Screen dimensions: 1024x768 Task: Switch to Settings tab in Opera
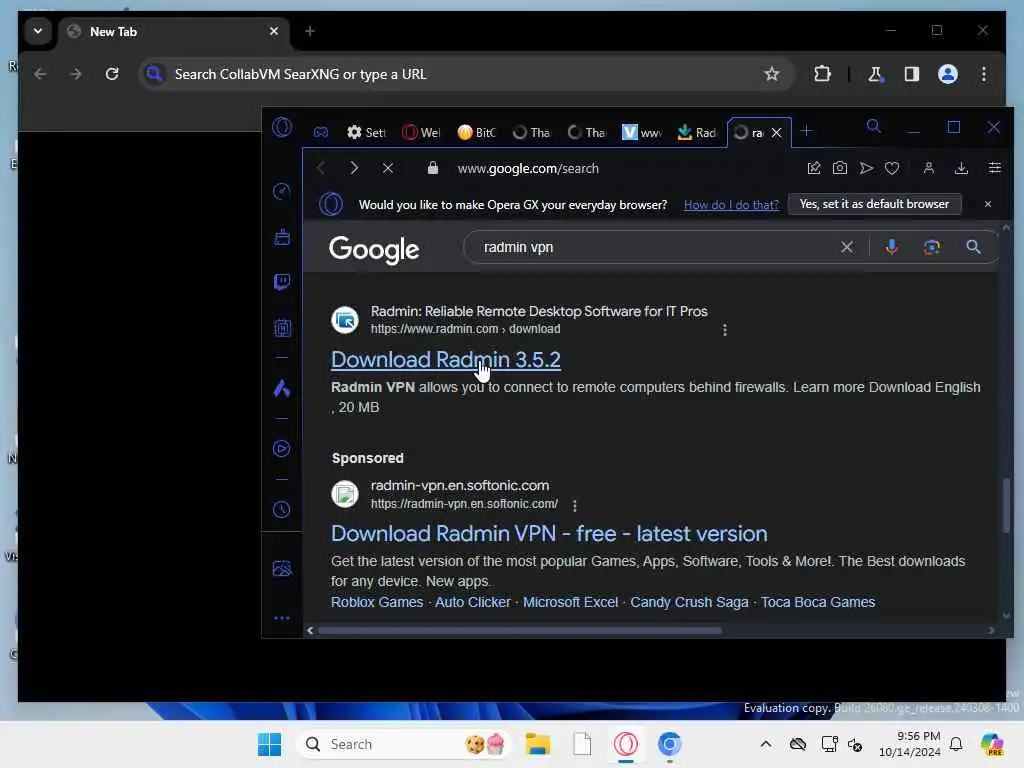coord(366,133)
